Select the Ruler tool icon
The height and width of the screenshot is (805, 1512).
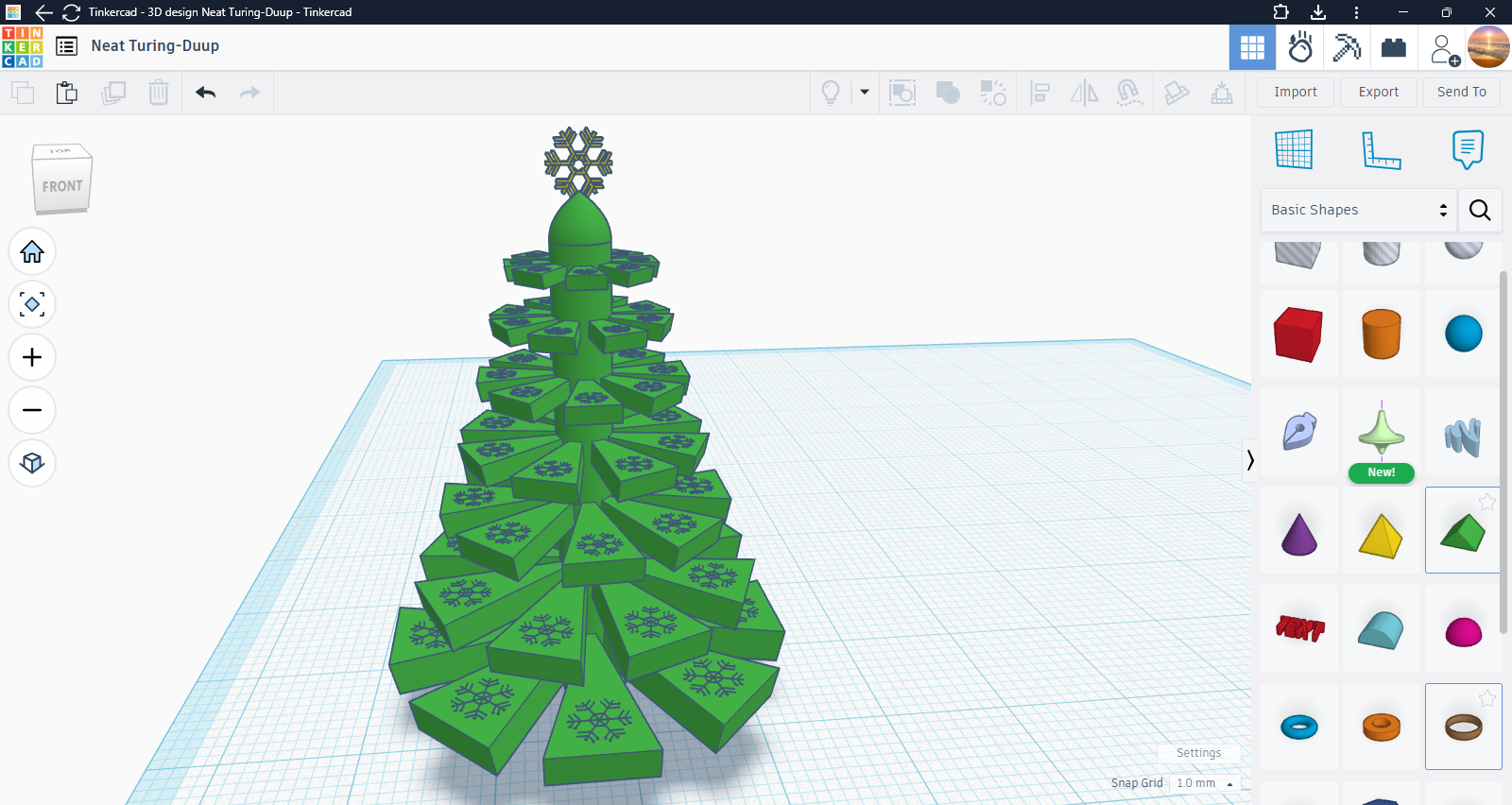1381,150
